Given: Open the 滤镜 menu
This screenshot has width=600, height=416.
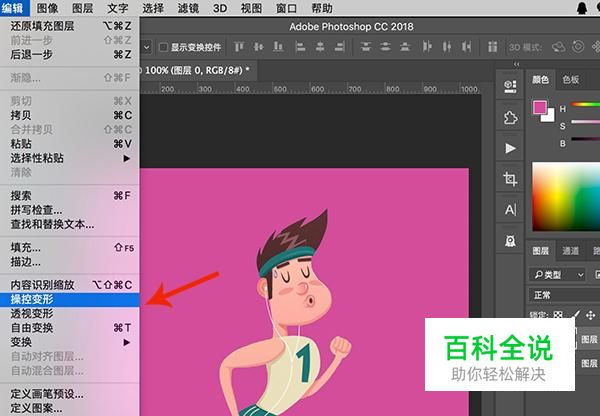Looking at the screenshot, I should pyautogui.click(x=188, y=8).
